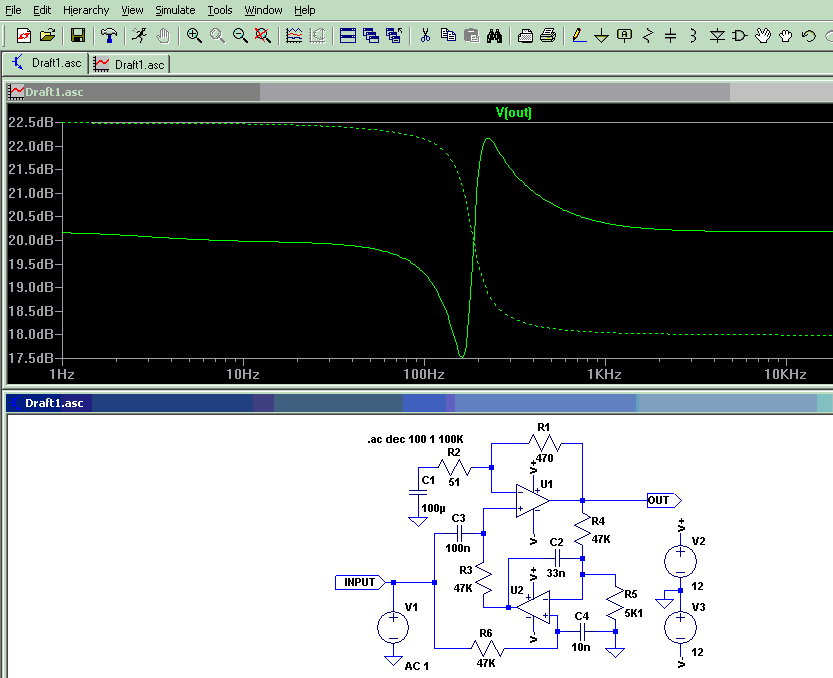The image size is (833, 678).
Task: Click the 17.5dB axis label
Action: 31,358
